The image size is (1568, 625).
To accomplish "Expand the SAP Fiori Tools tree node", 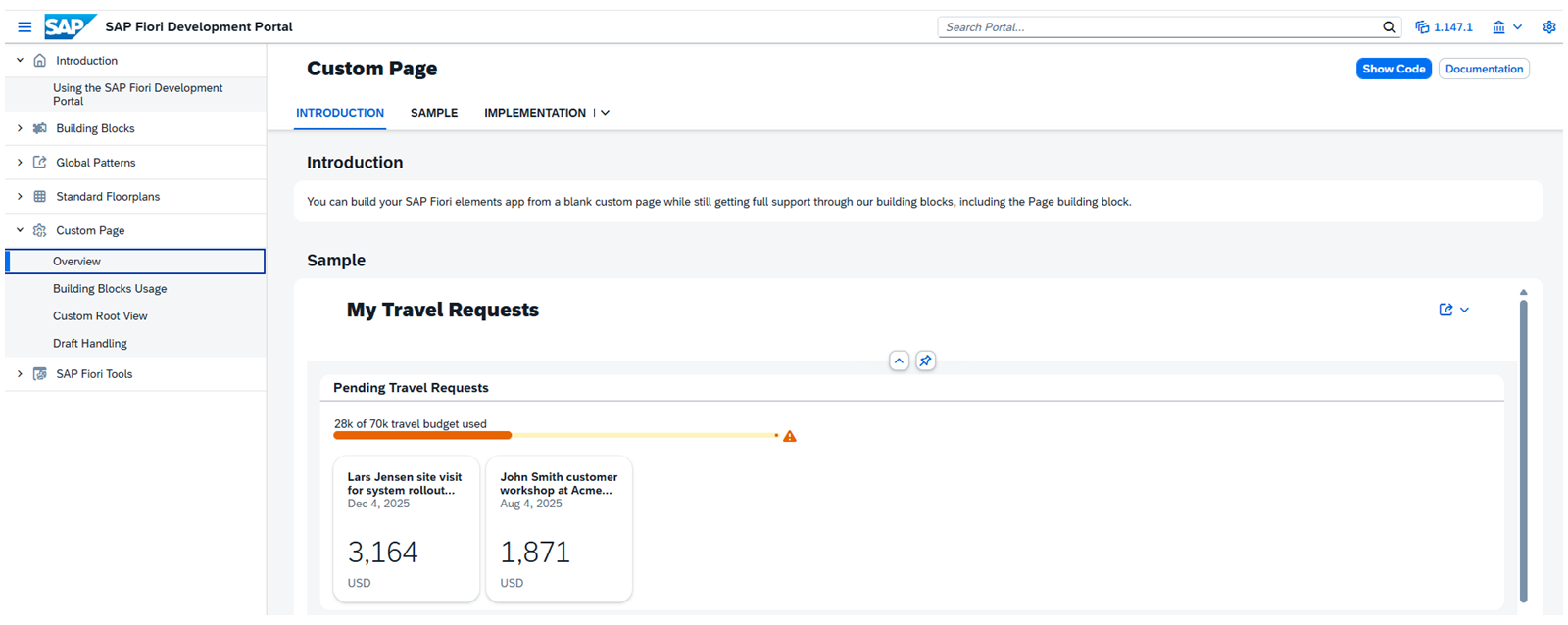I will click(20, 374).
